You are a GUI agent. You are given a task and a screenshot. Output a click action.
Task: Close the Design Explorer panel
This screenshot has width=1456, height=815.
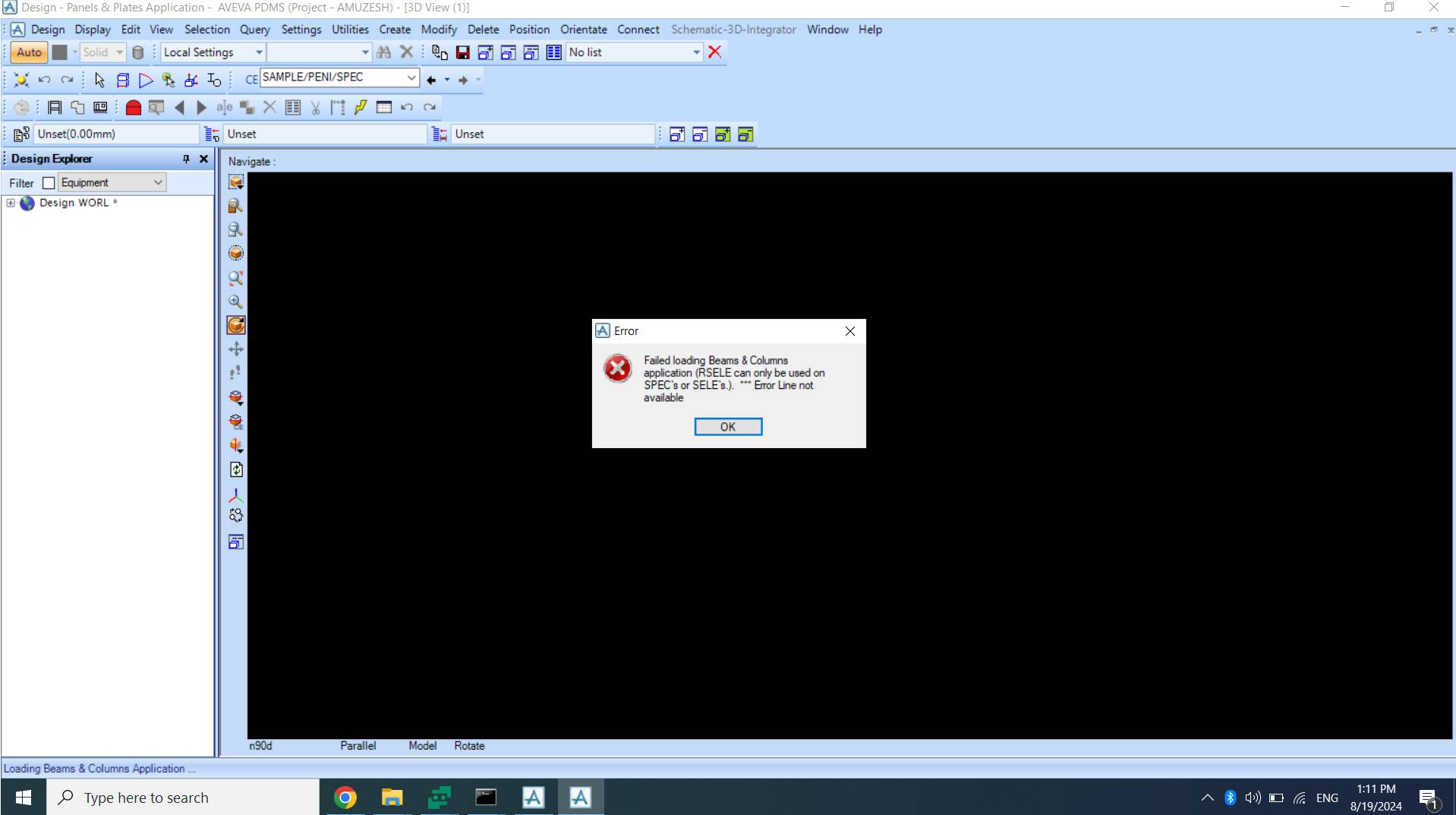tap(203, 159)
